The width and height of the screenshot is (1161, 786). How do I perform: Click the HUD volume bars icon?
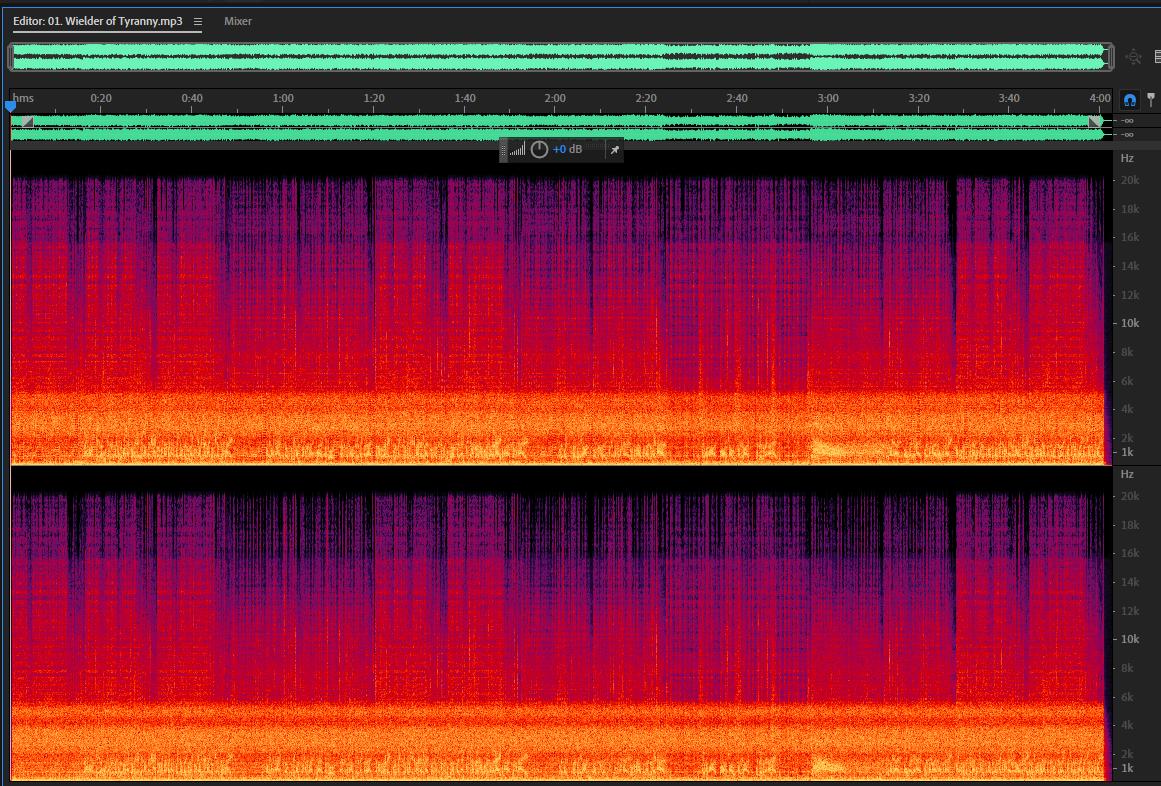click(x=518, y=150)
